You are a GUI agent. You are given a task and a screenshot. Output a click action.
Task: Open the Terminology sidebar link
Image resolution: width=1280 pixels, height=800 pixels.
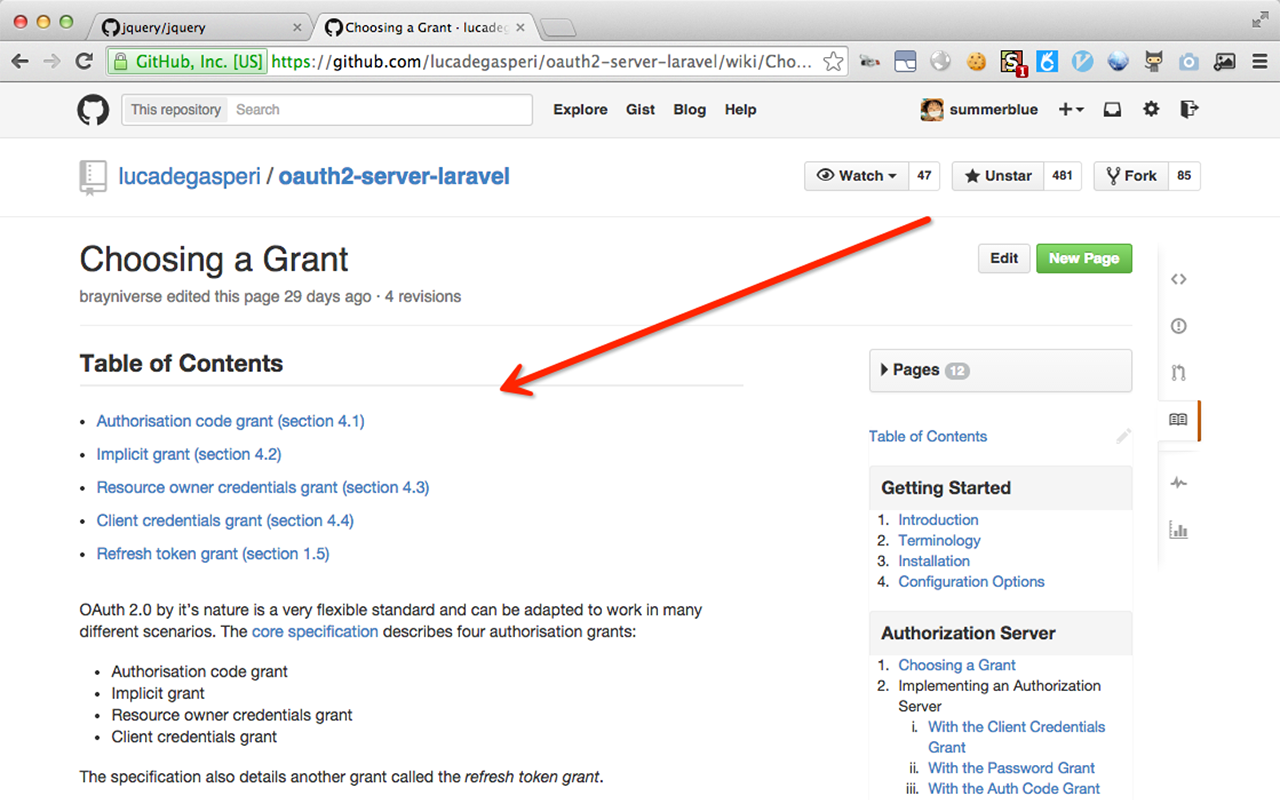[939, 540]
